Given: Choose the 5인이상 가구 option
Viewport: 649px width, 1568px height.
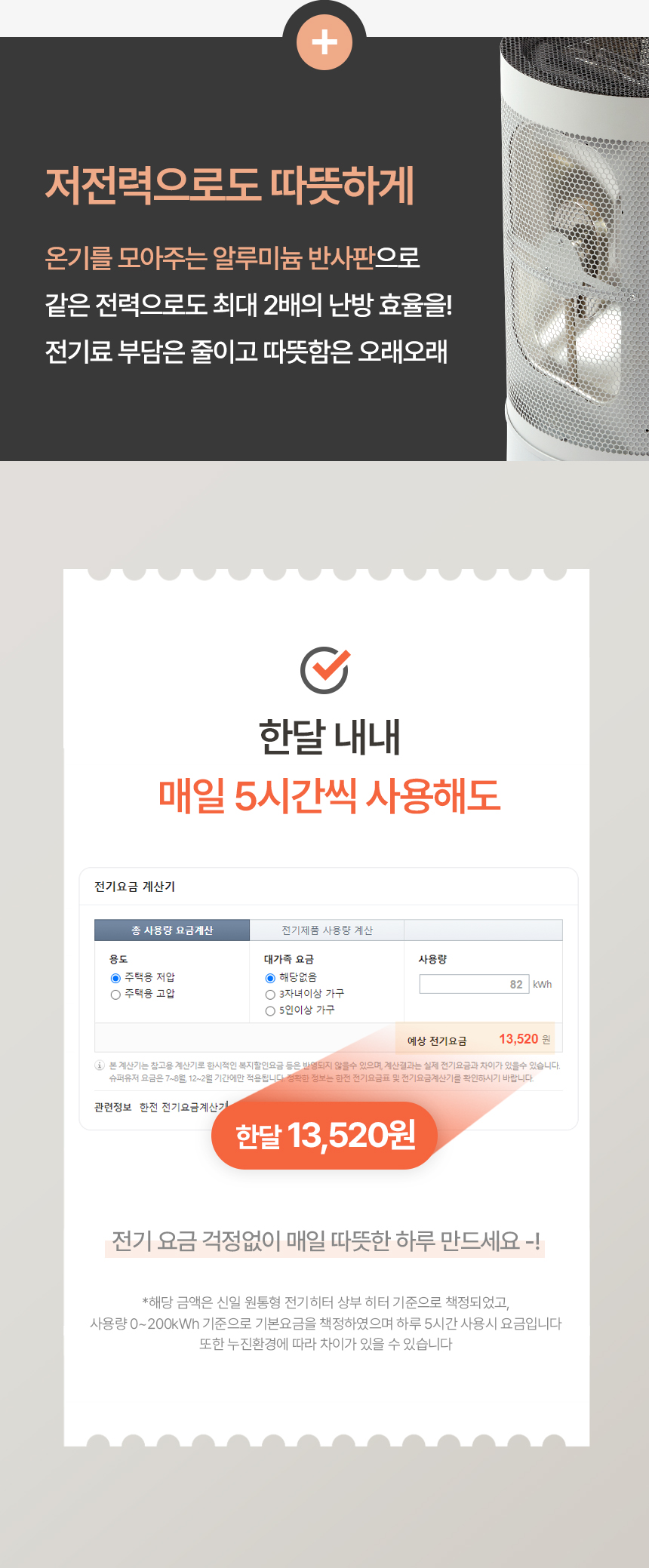Looking at the screenshot, I should tap(270, 1011).
